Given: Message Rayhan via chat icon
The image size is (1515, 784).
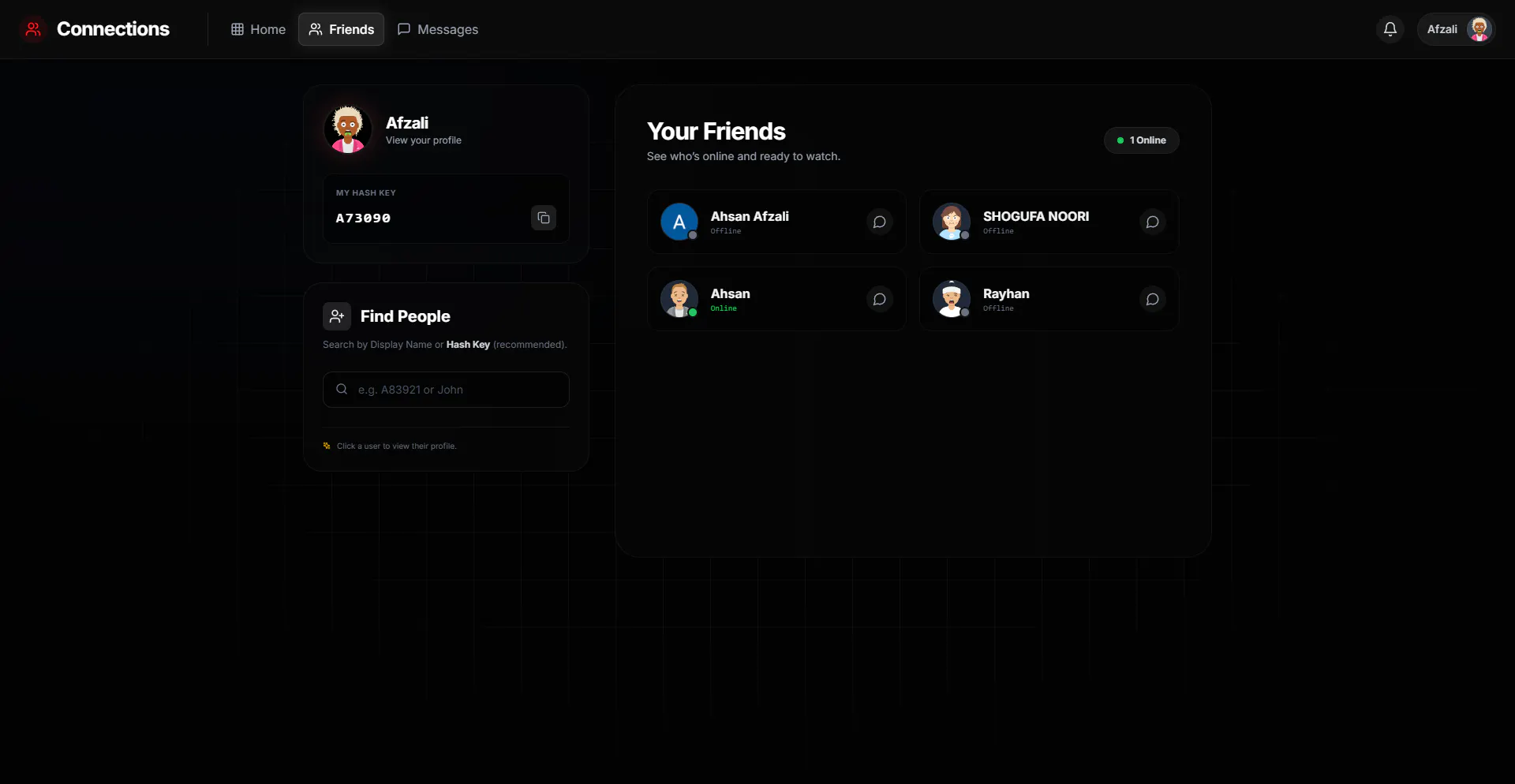Looking at the screenshot, I should [x=1152, y=300].
